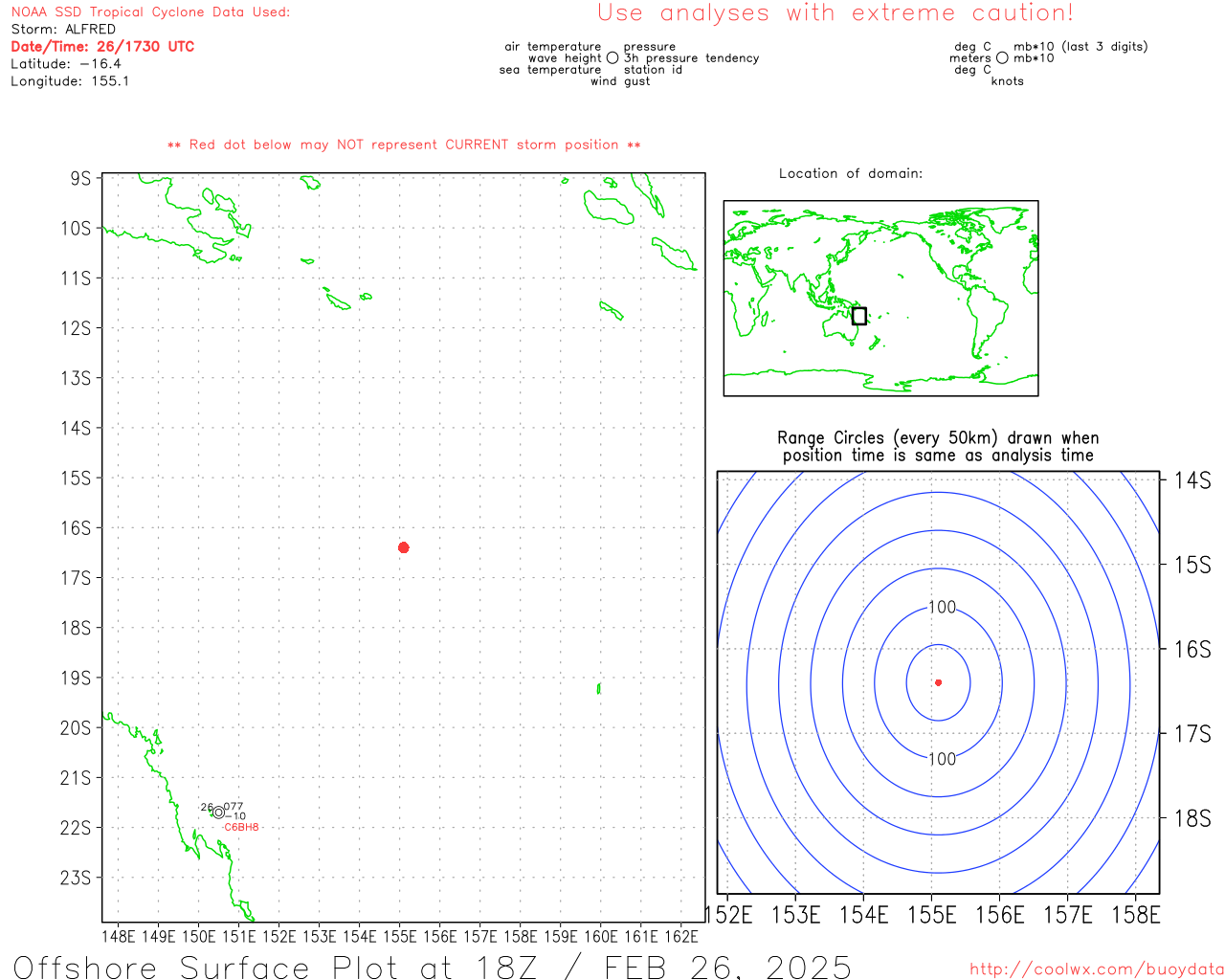Viewport: 1225px width, 980px height.
Task: Click the '148E' longitude label on main map
Action: click(x=118, y=936)
